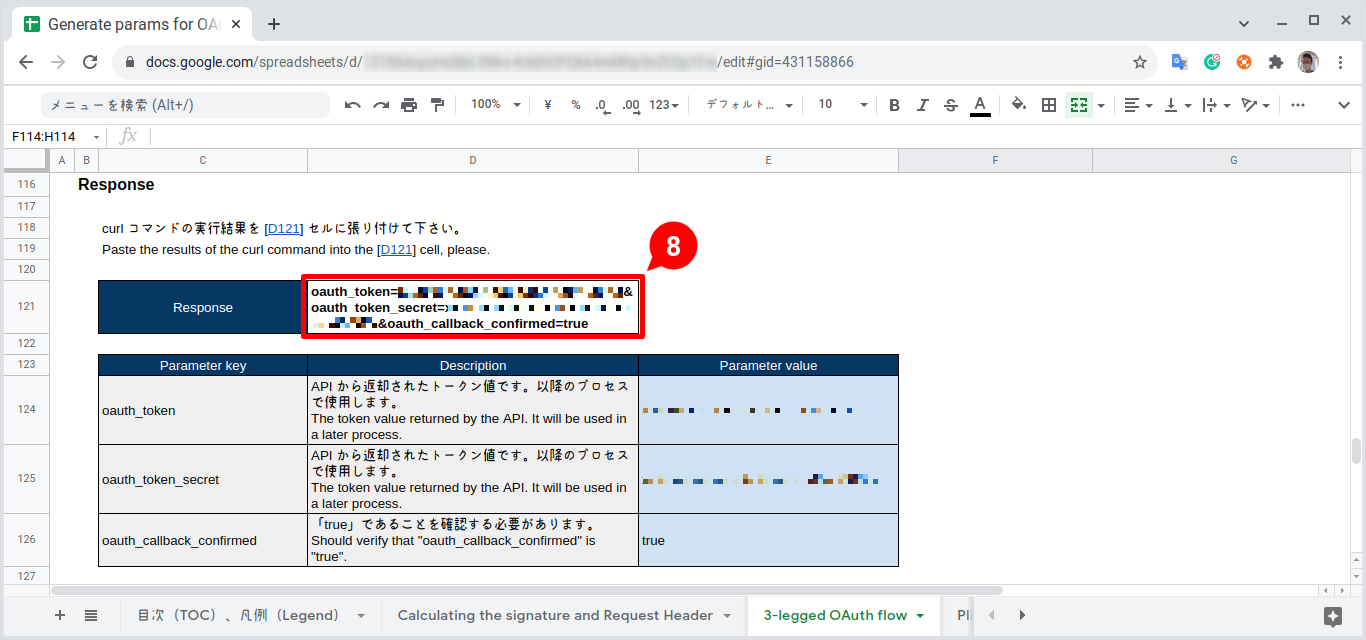The image size is (1366, 640).
Task: Toggle strikethrough formatting
Action: 950,104
